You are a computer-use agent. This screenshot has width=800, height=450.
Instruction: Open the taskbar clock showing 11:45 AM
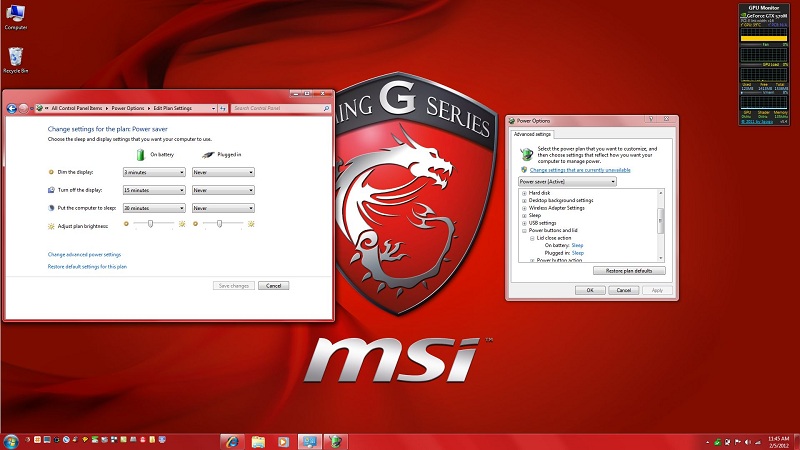[x=778, y=442]
